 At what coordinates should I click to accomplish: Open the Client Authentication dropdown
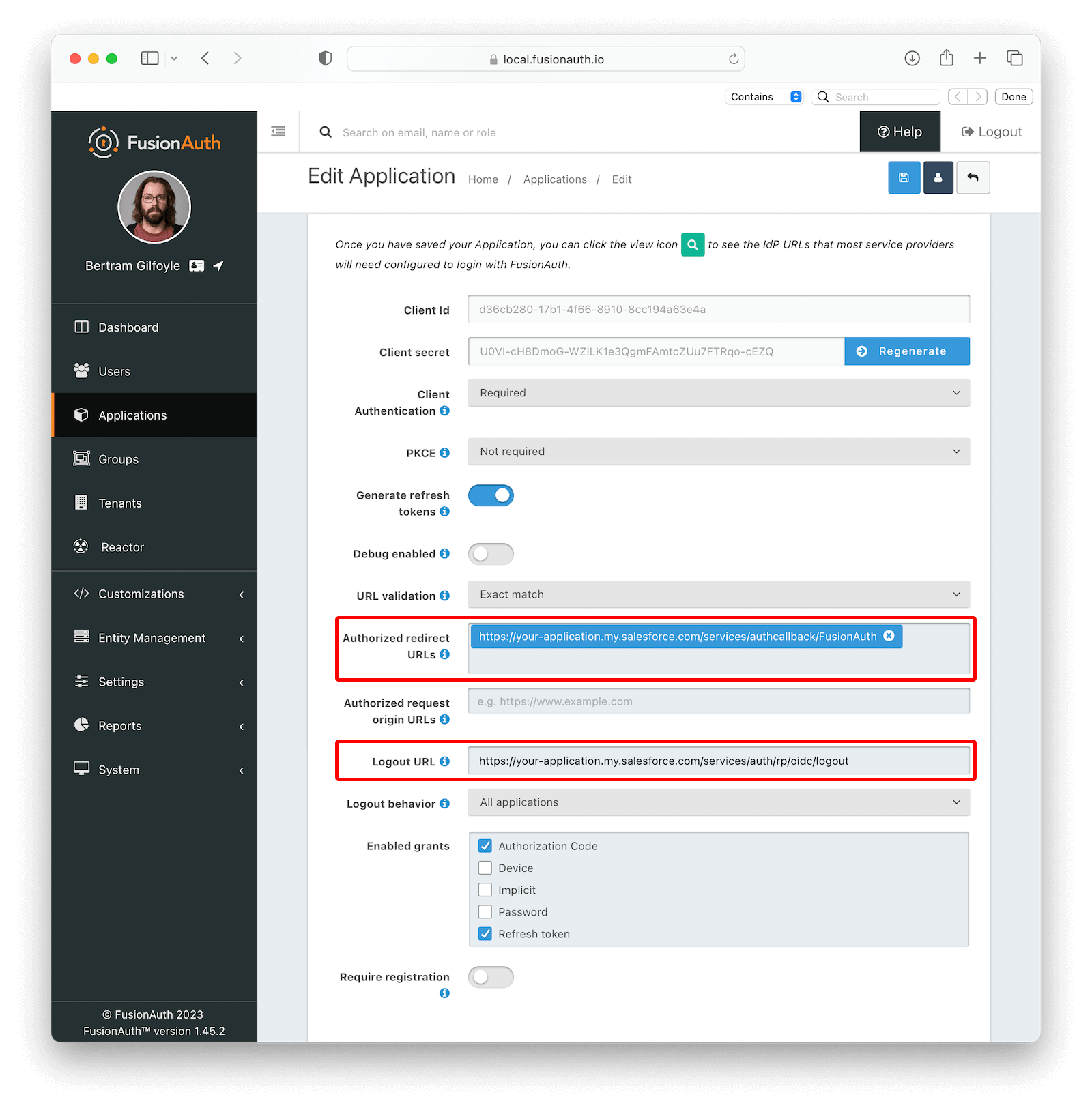[x=719, y=393]
